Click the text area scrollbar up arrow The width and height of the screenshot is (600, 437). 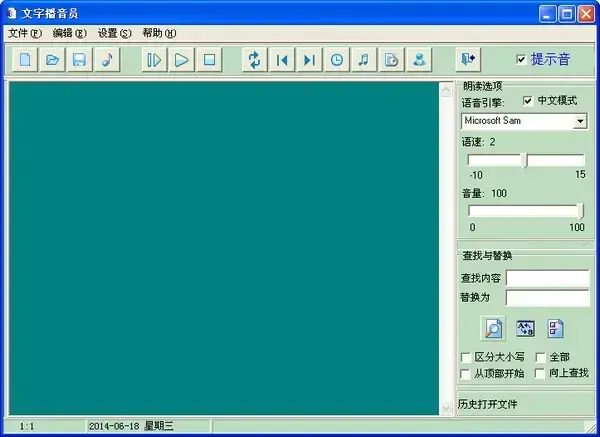click(446, 90)
